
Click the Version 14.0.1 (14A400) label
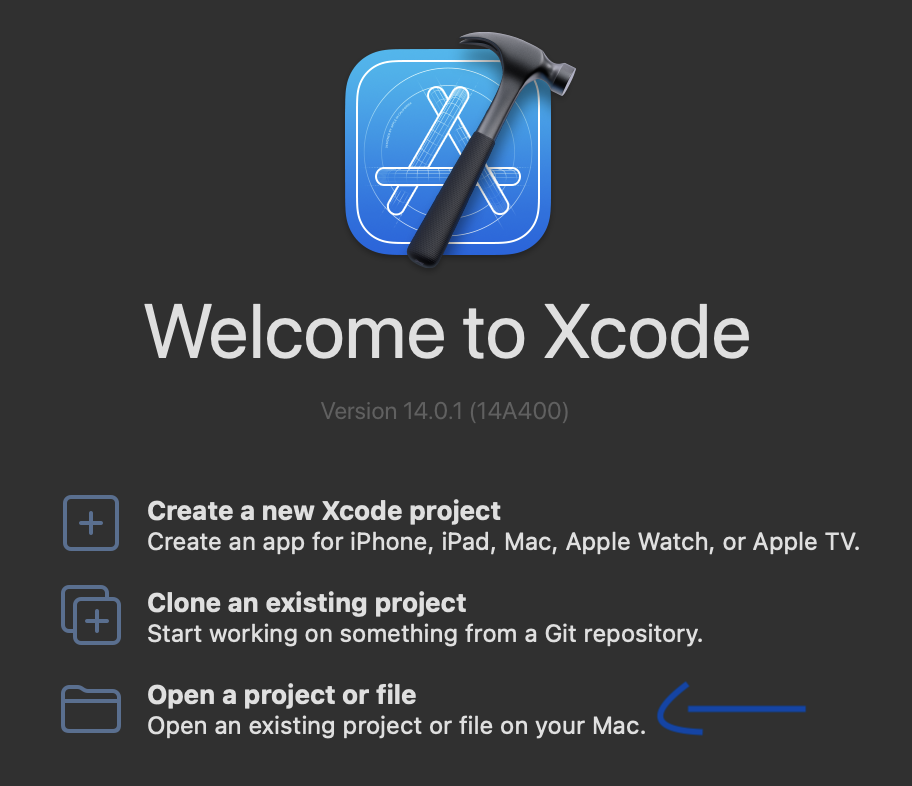444,411
